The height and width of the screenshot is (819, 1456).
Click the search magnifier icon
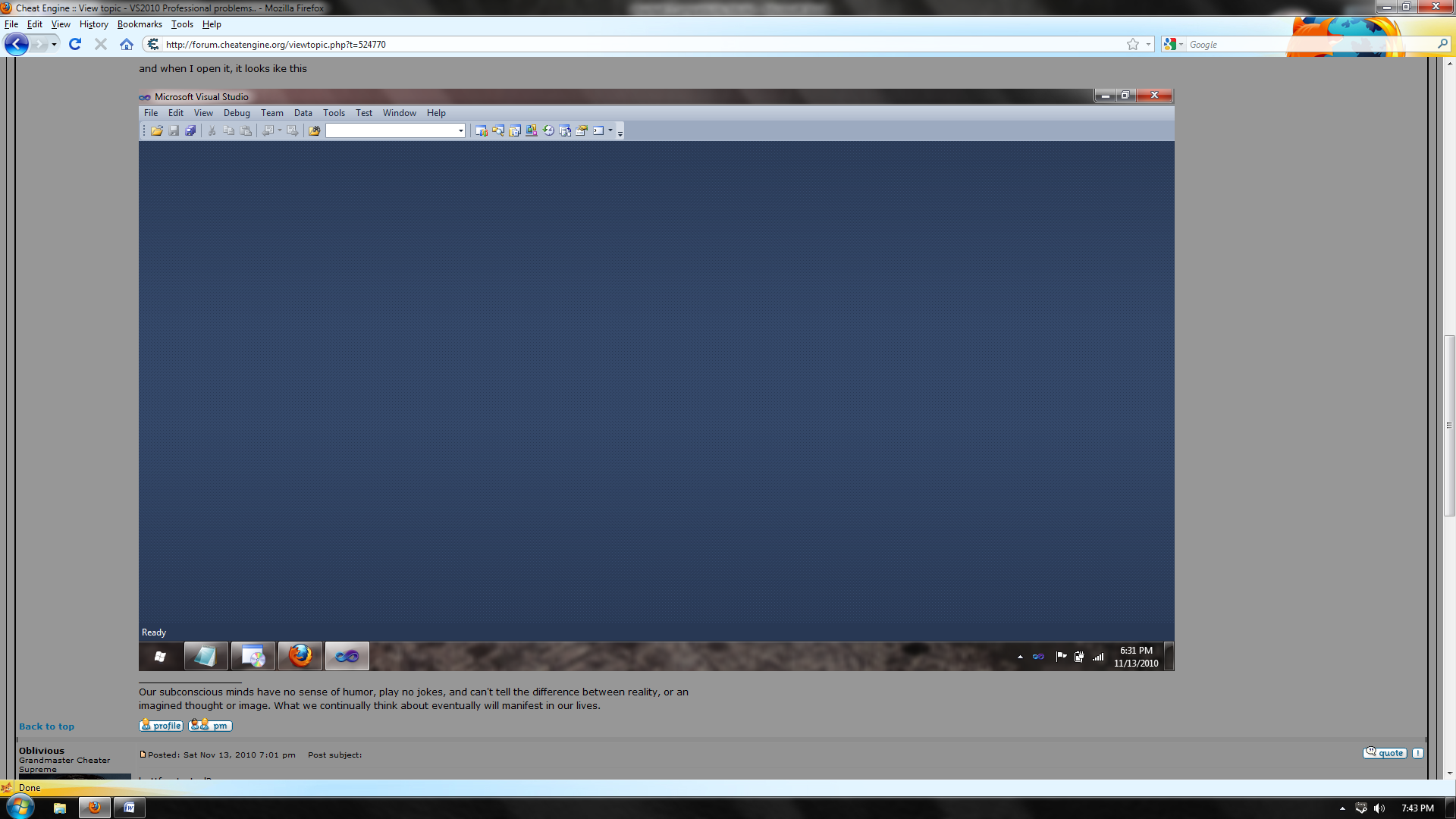(1442, 44)
